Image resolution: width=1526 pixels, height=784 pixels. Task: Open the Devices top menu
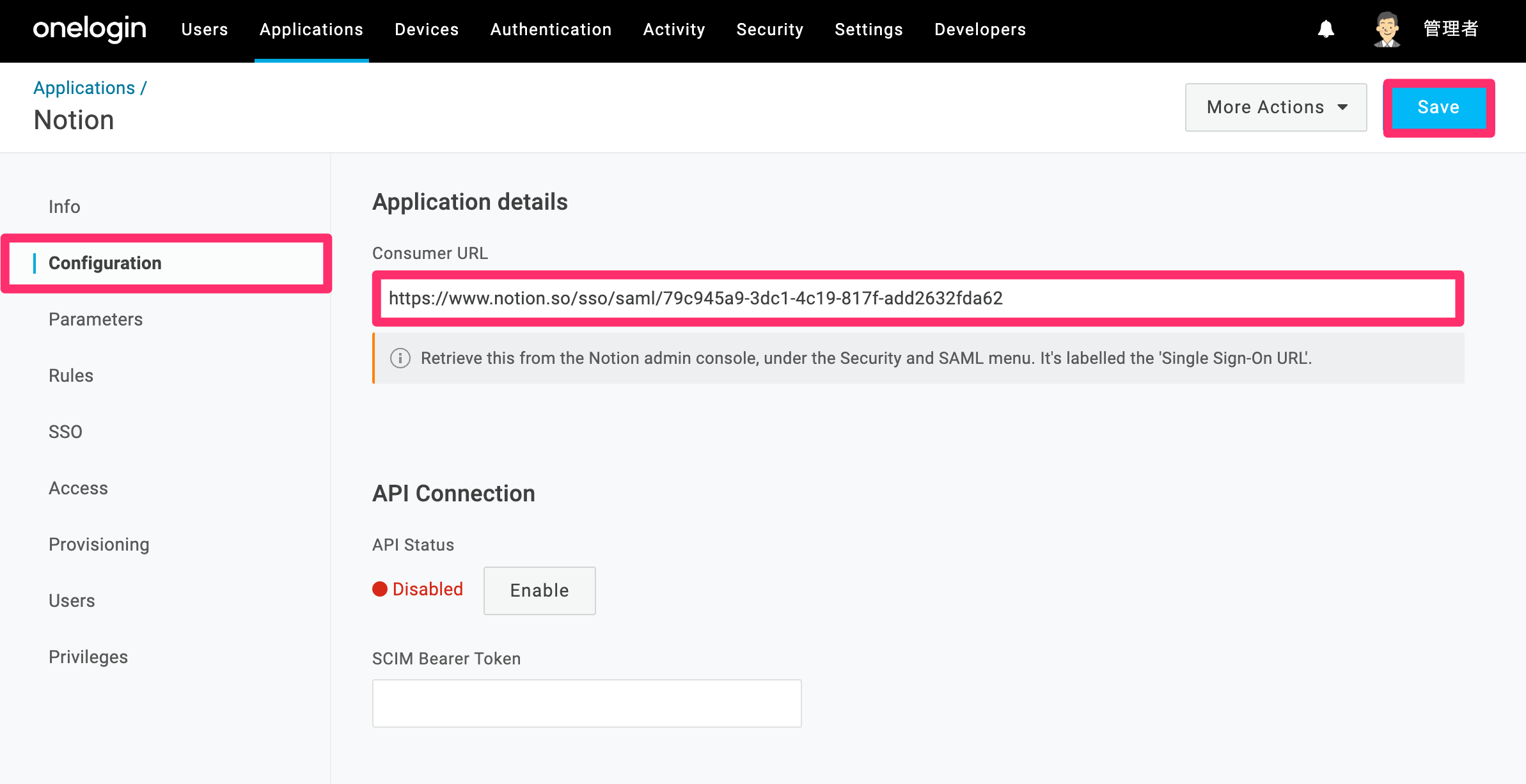pyautogui.click(x=427, y=29)
